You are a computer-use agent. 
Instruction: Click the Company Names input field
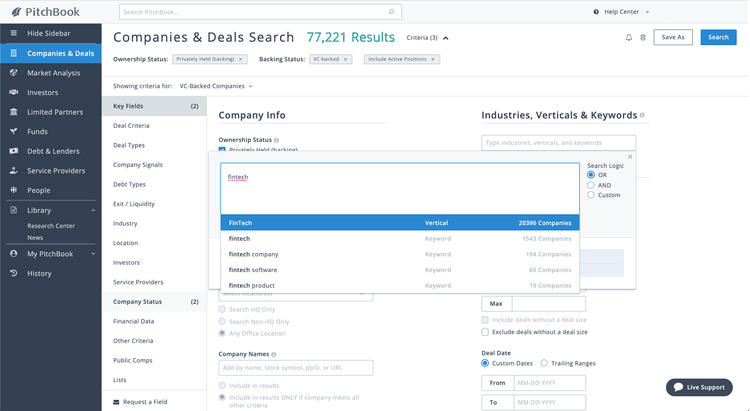(296, 368)
